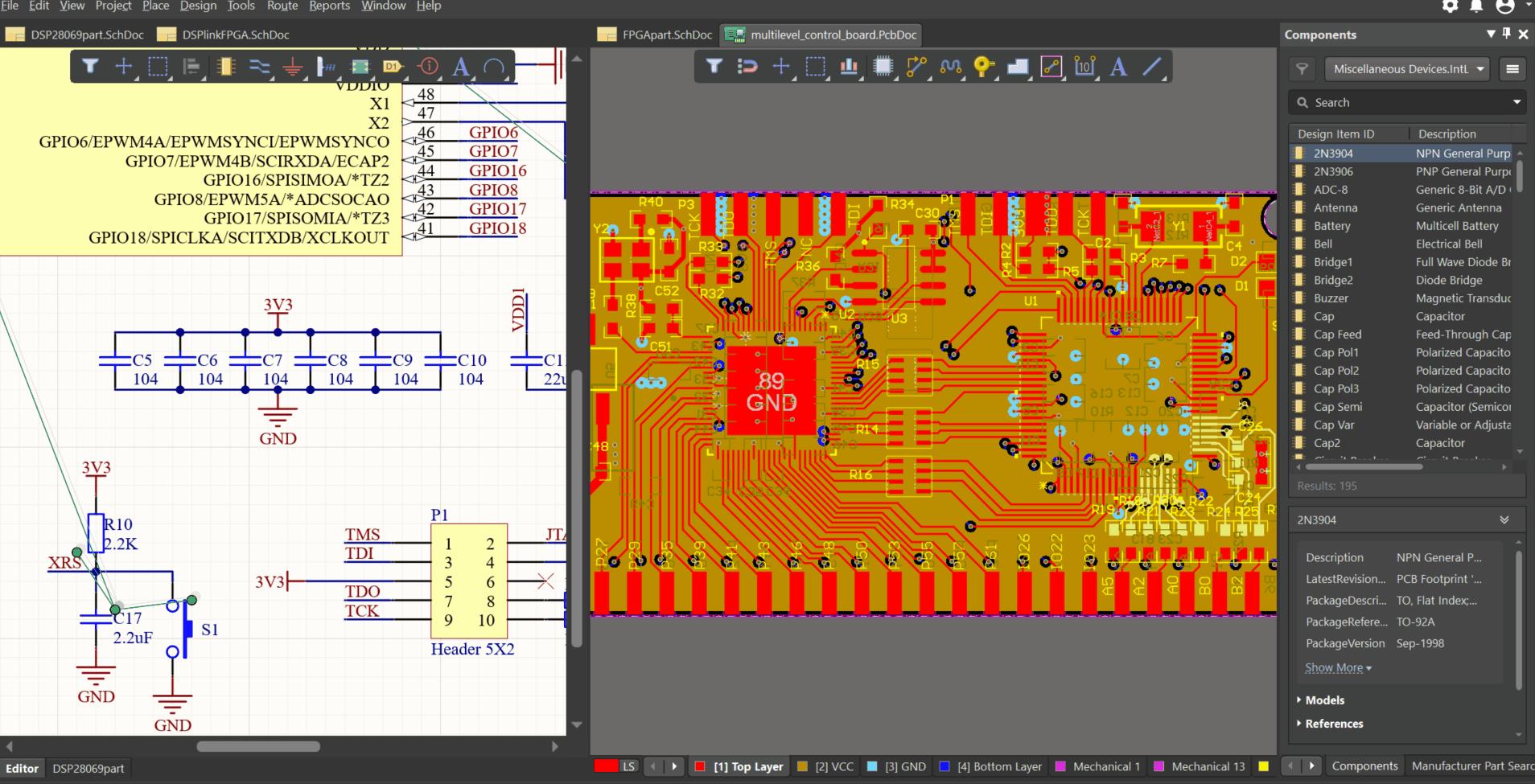The width and height of the screenshot is (1535, 784).
Task: Select the PCB place component chip icon
Action: click(883, 67)
